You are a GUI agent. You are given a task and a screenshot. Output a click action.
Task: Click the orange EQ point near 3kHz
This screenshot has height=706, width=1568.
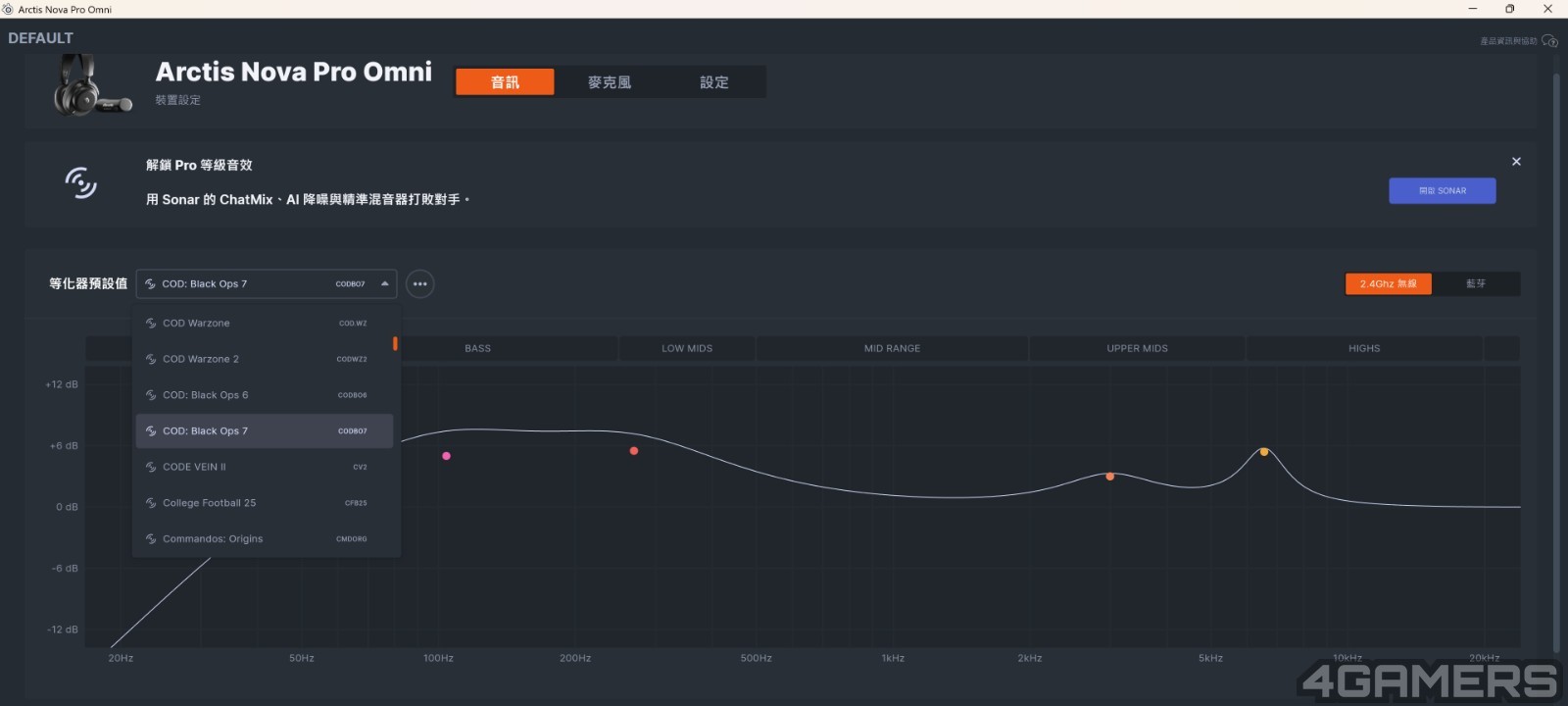point(1109,477)
